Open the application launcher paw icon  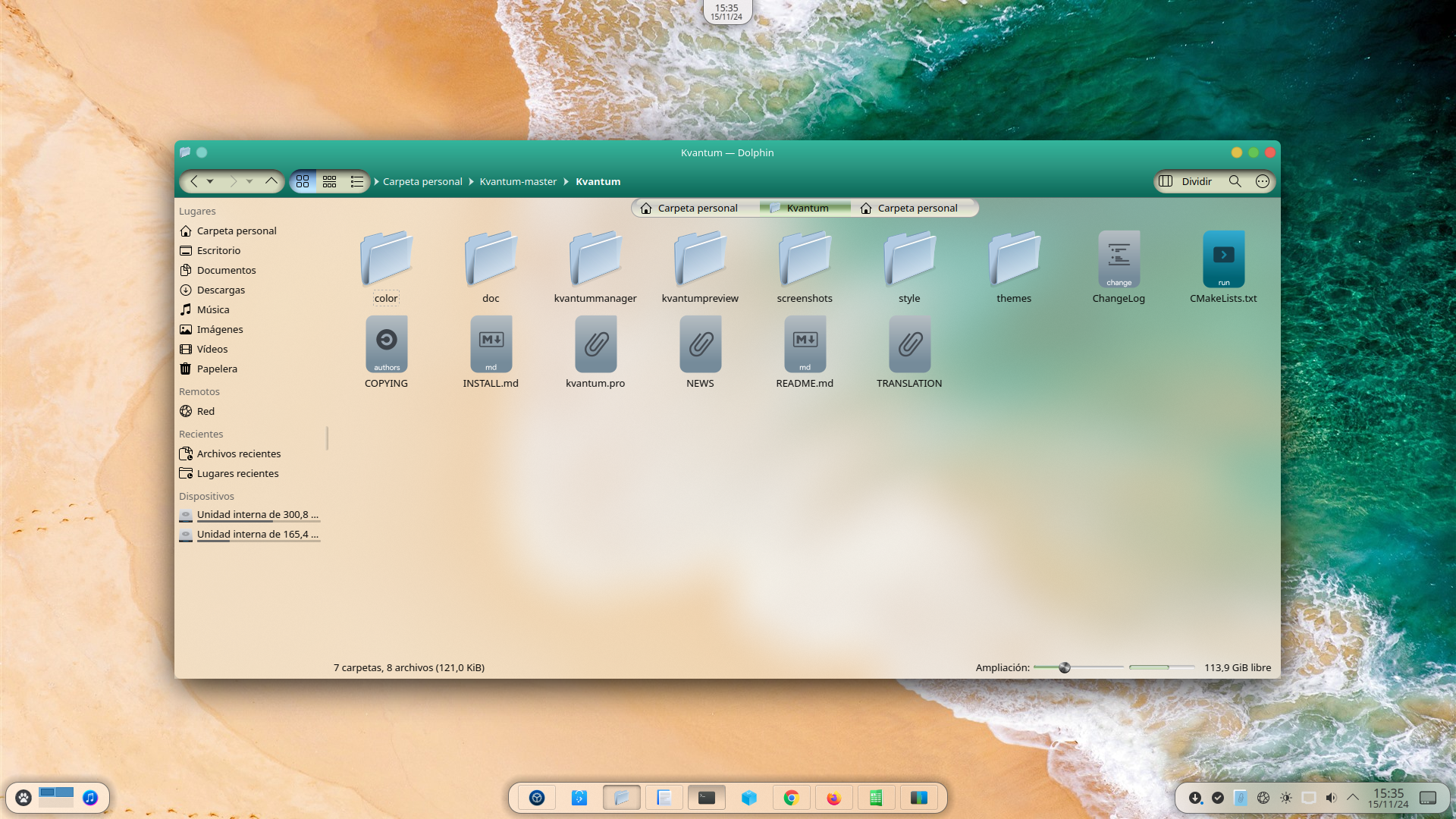tap(24, 798)
